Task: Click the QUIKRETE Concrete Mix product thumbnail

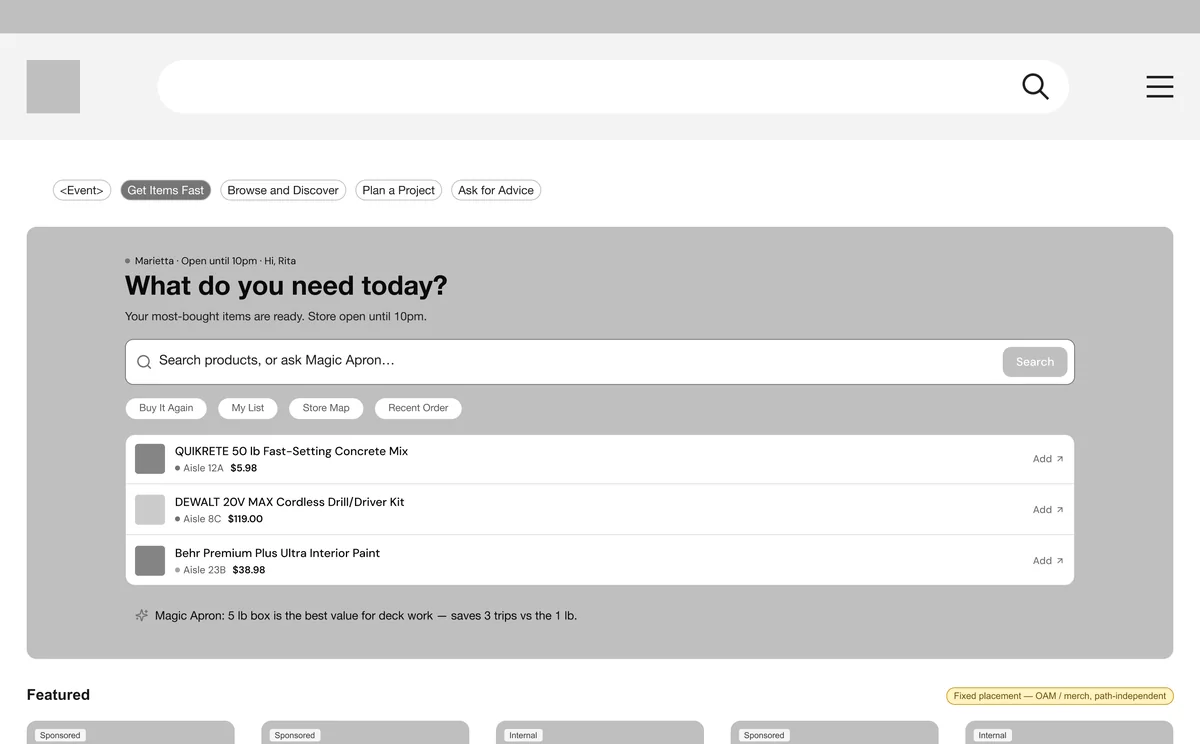Action: tap(150, 459)
